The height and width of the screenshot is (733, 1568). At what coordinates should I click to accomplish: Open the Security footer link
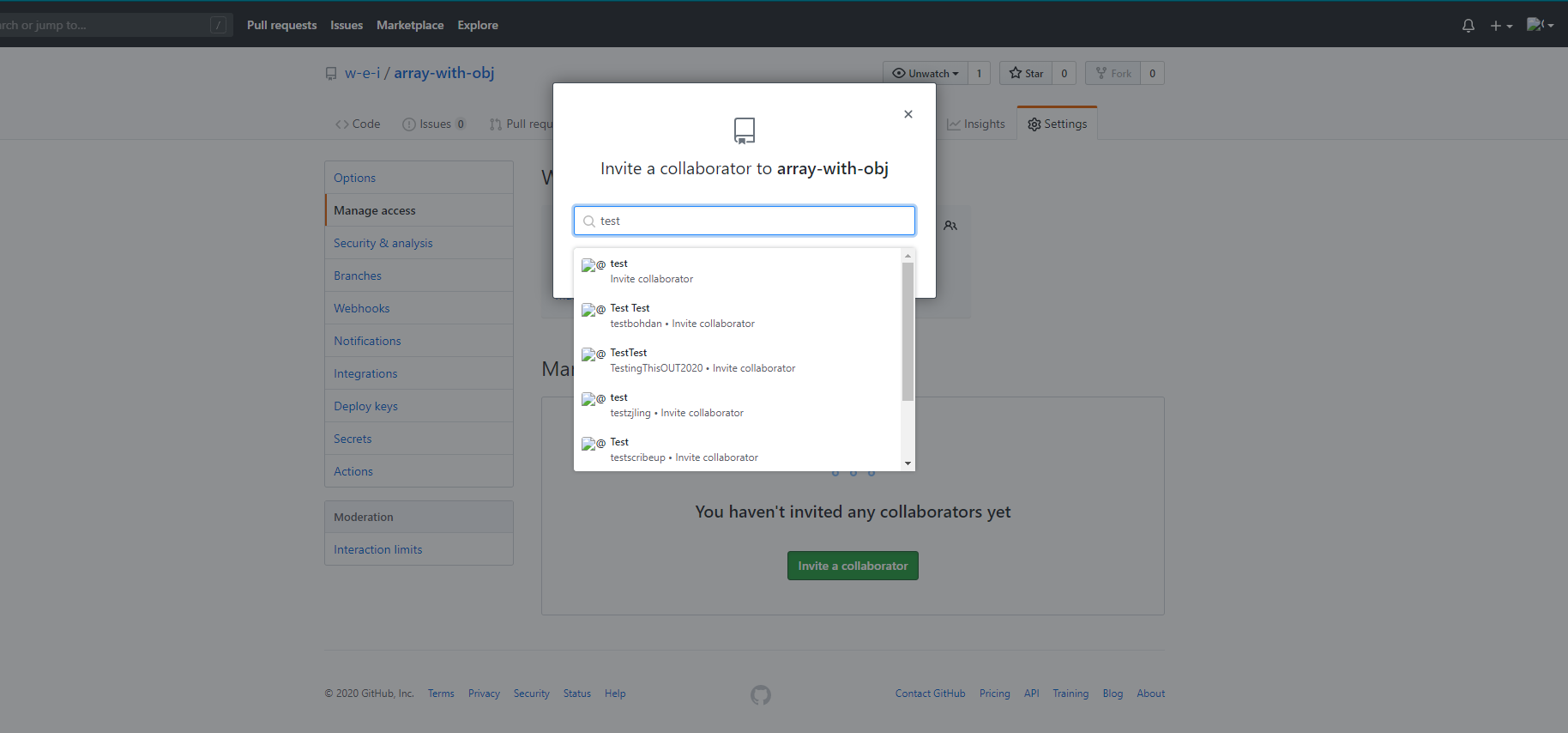(532, 694)
